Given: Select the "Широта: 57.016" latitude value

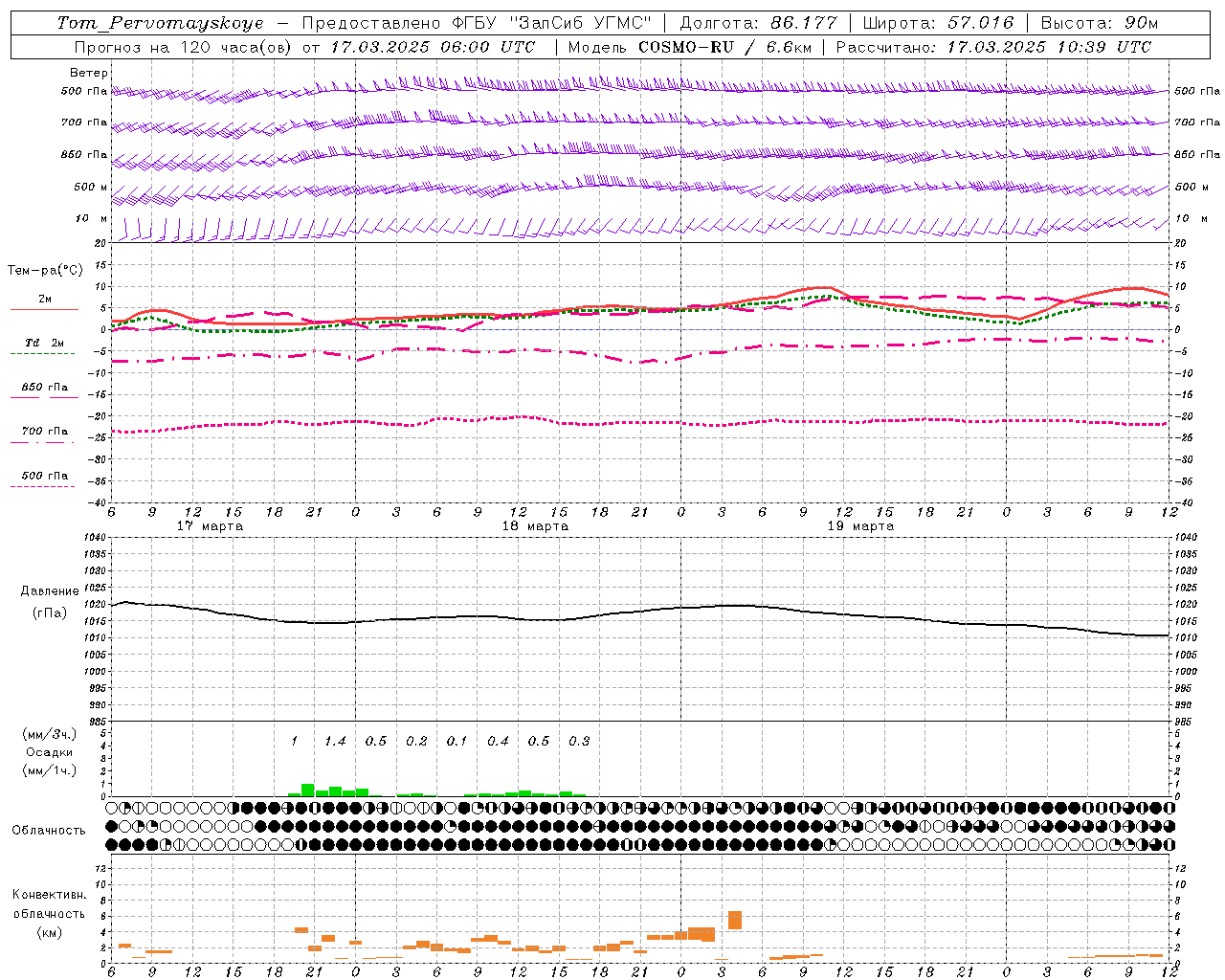Looking at the screenshot, I should [938, 23].
